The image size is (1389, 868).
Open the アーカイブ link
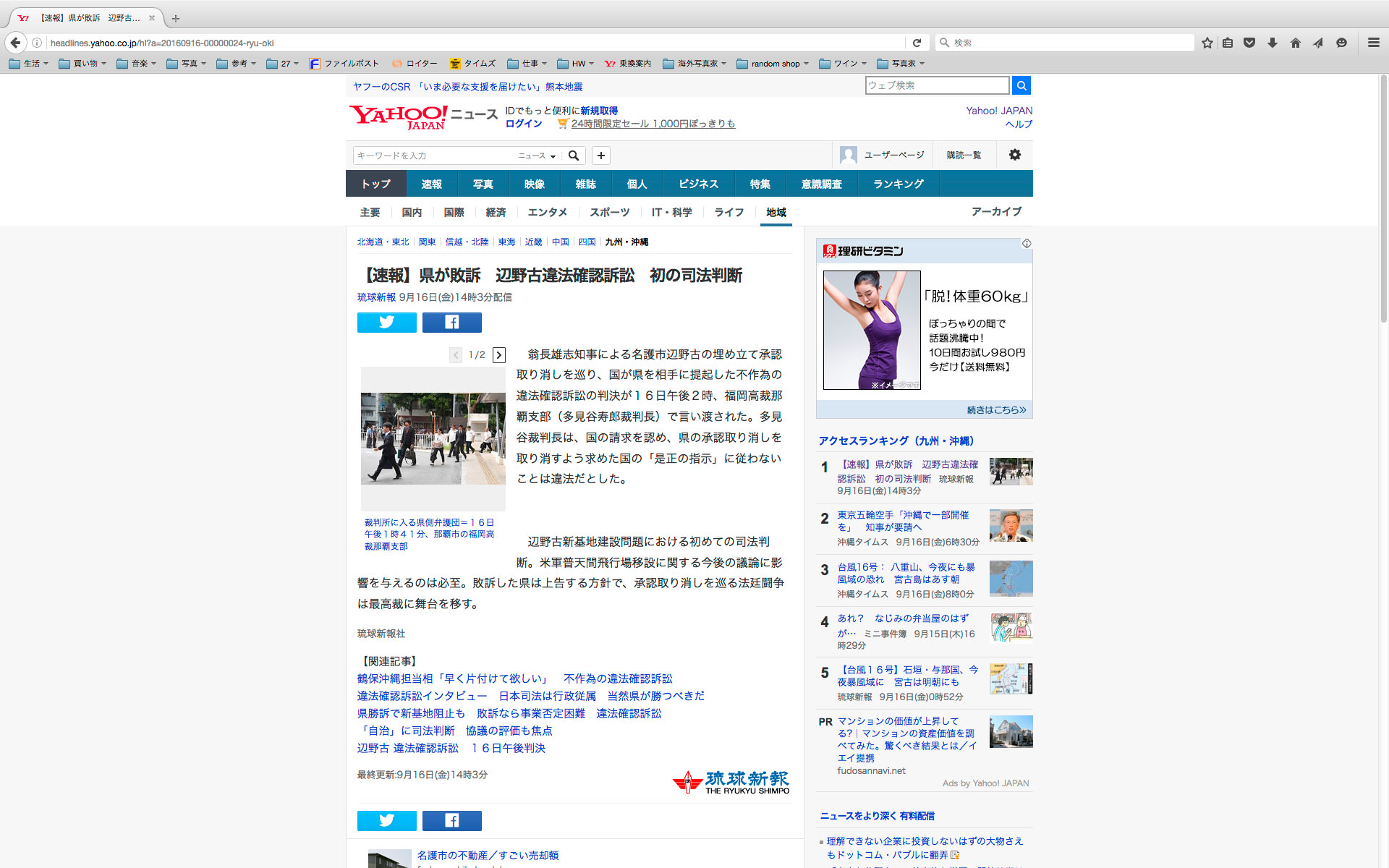(x=995, y=211)
